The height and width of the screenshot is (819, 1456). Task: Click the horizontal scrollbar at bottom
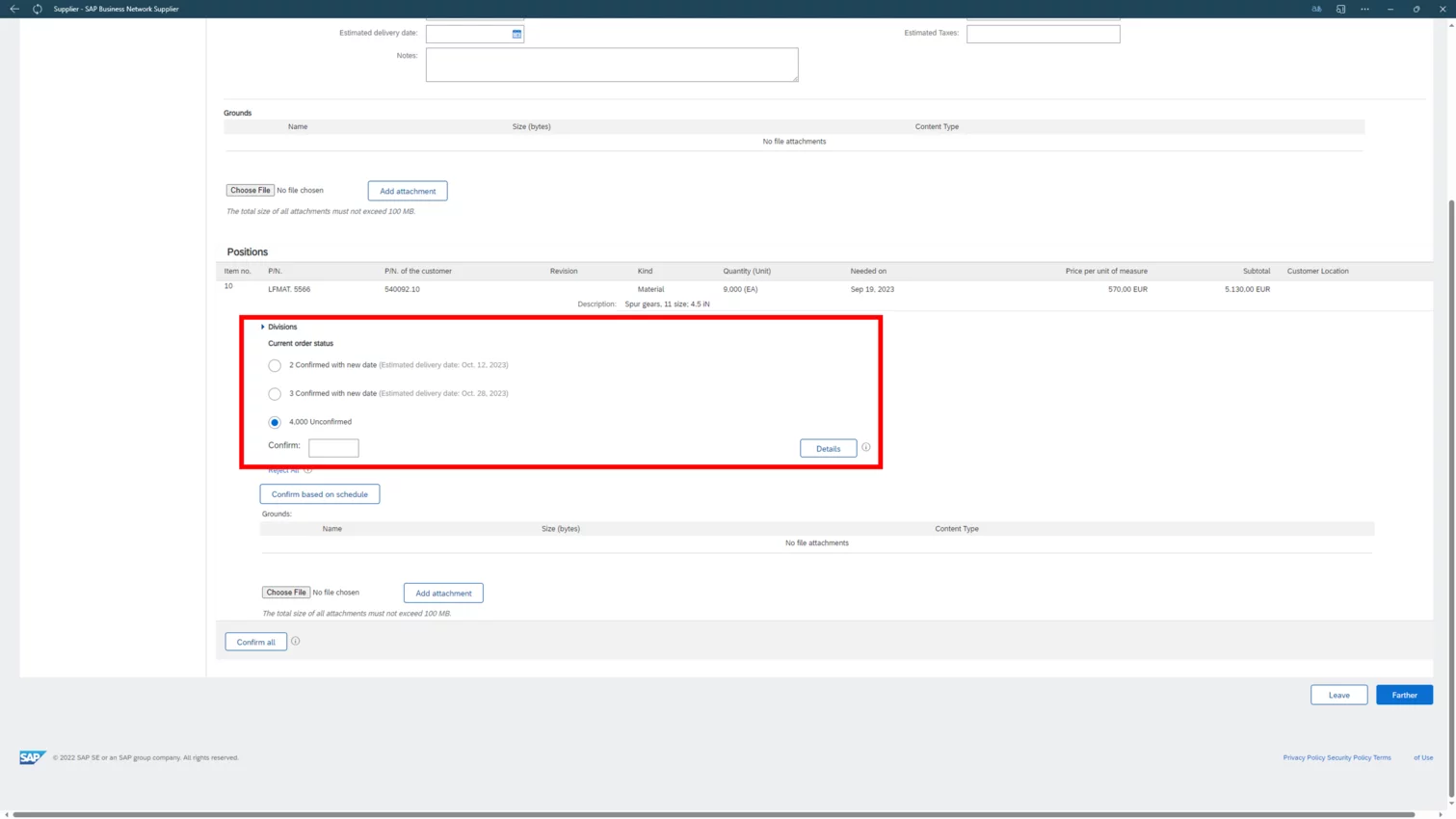coord(713,814)
